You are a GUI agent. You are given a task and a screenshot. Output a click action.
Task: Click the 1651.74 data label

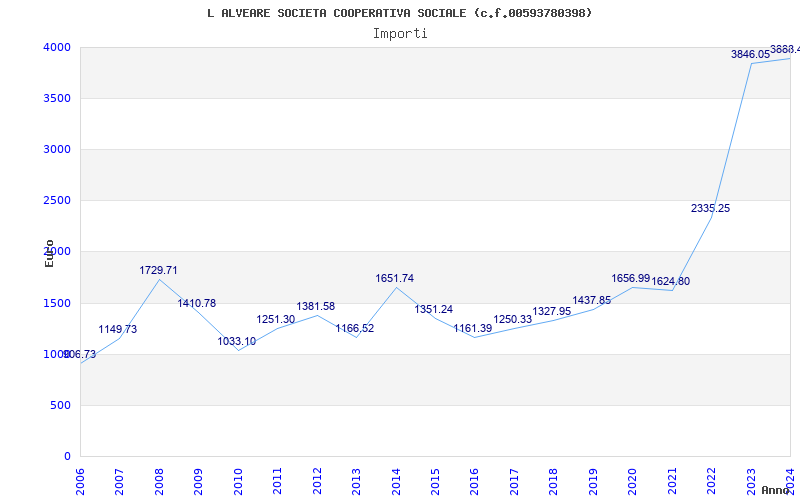pyautogui.click(x=395, y=279)
